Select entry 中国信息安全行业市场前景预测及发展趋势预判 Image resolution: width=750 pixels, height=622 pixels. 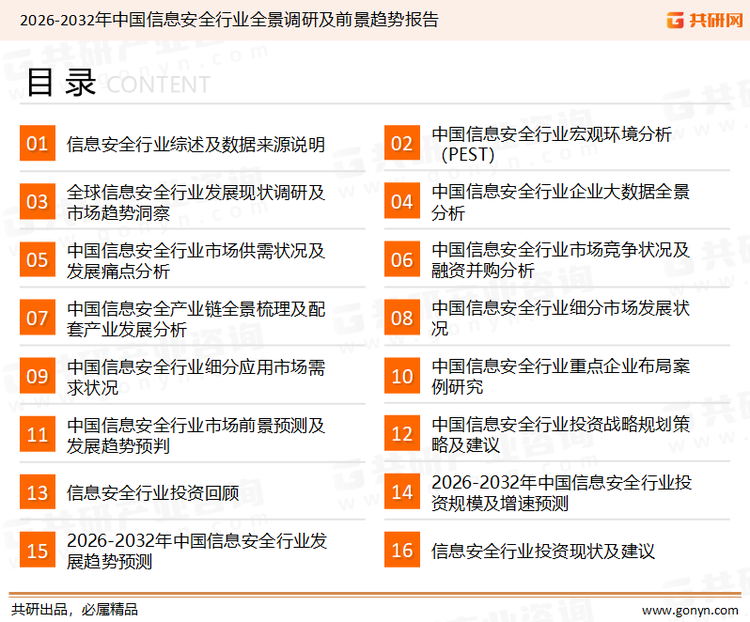click(x=196, y=435)
